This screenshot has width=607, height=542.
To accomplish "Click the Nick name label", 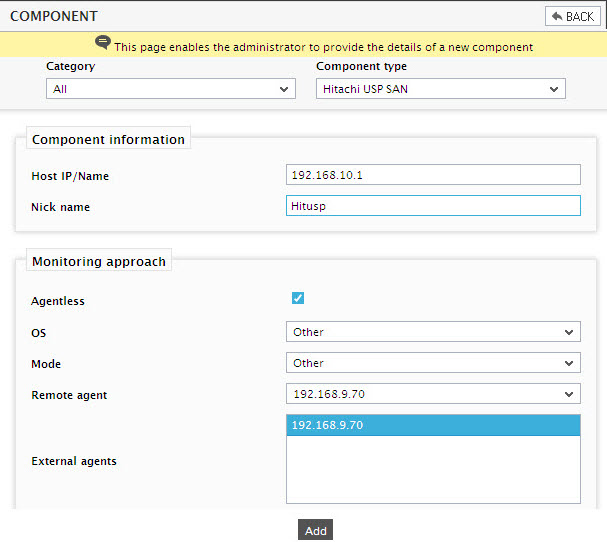I will tap(60, 207).
